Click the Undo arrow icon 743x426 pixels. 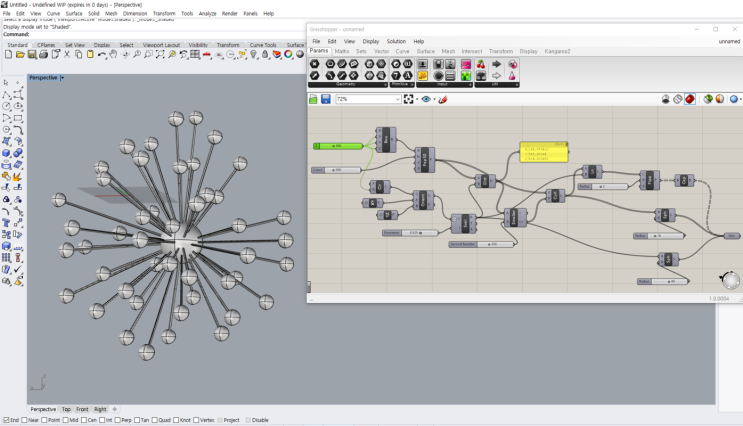point(101,54)
